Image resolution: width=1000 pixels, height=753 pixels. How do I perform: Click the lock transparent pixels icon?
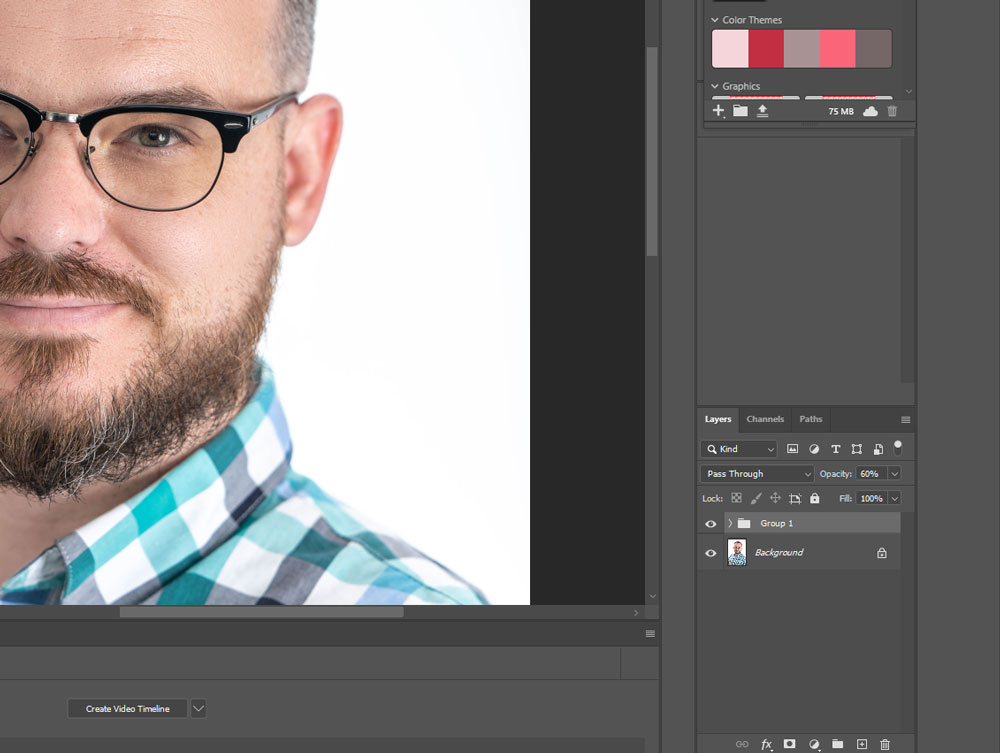click(736, 498)
